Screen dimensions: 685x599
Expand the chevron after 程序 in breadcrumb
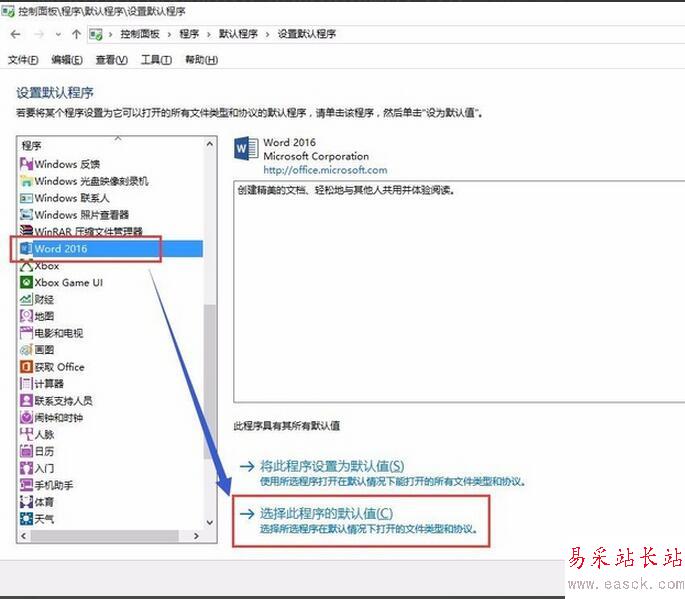tap(208, 35)
